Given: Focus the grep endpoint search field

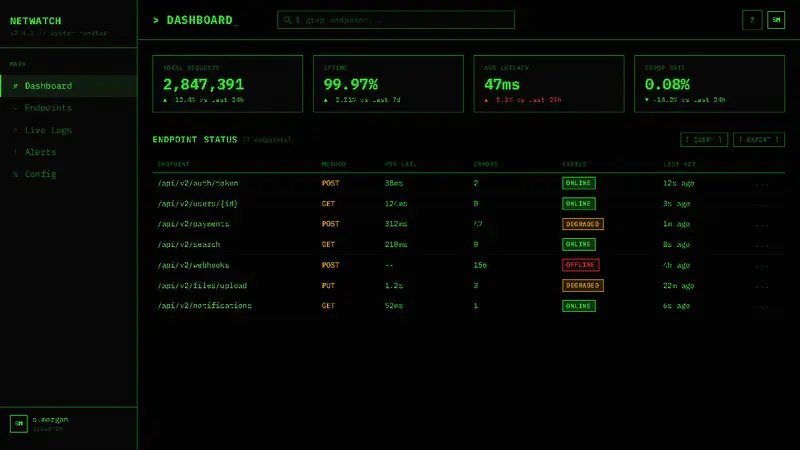Looking at the screenshot, I should coord(396,20).
